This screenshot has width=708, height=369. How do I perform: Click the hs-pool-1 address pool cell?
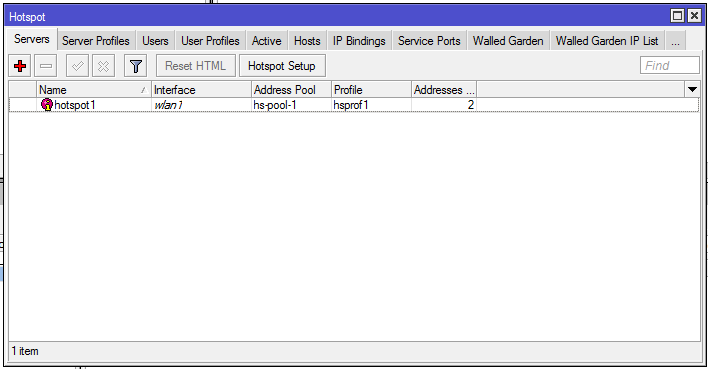coord(291,105)
